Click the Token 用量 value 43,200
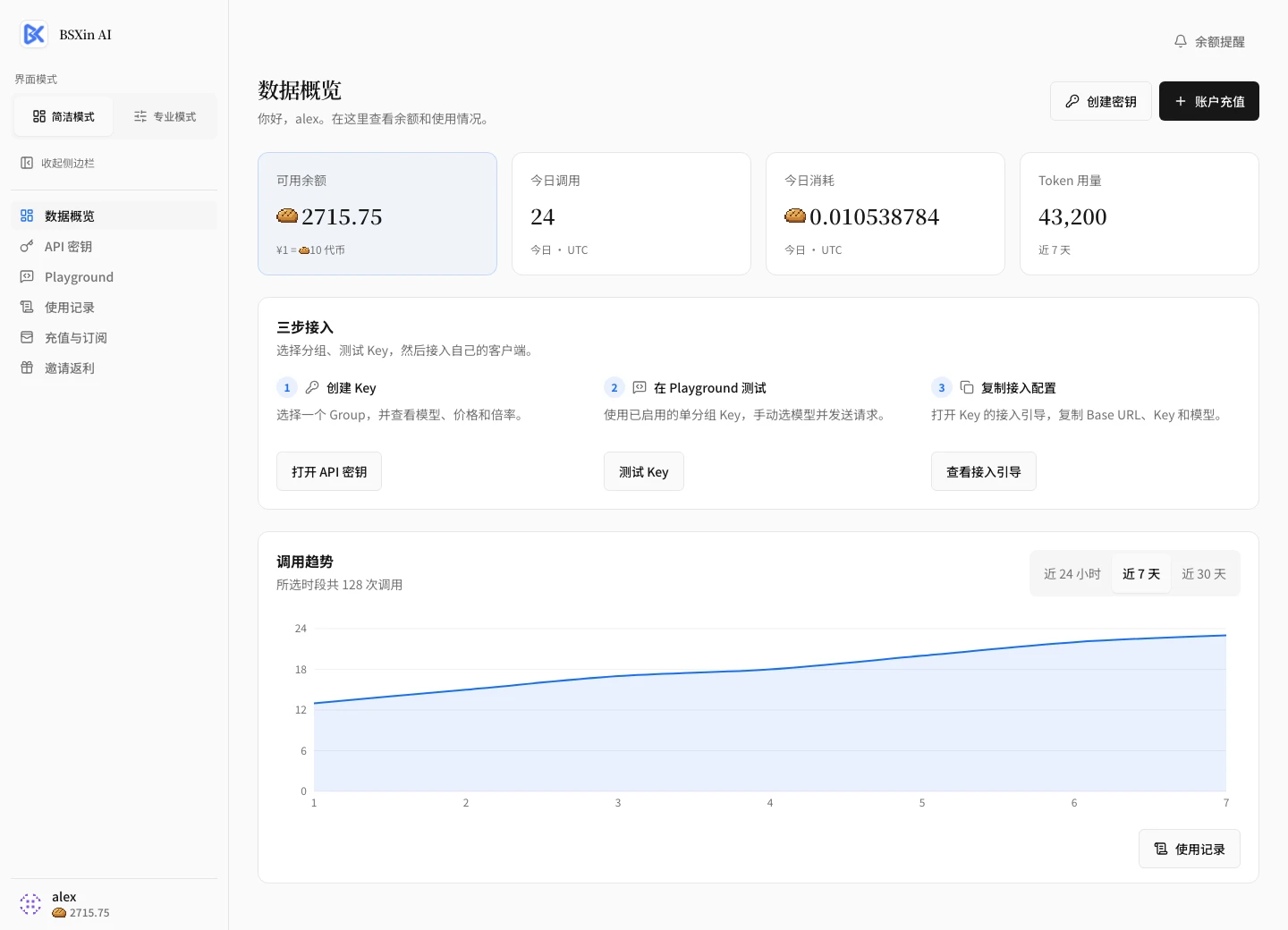The image size is (1288, 930). pyautogui.click(x=1072, y=216)
